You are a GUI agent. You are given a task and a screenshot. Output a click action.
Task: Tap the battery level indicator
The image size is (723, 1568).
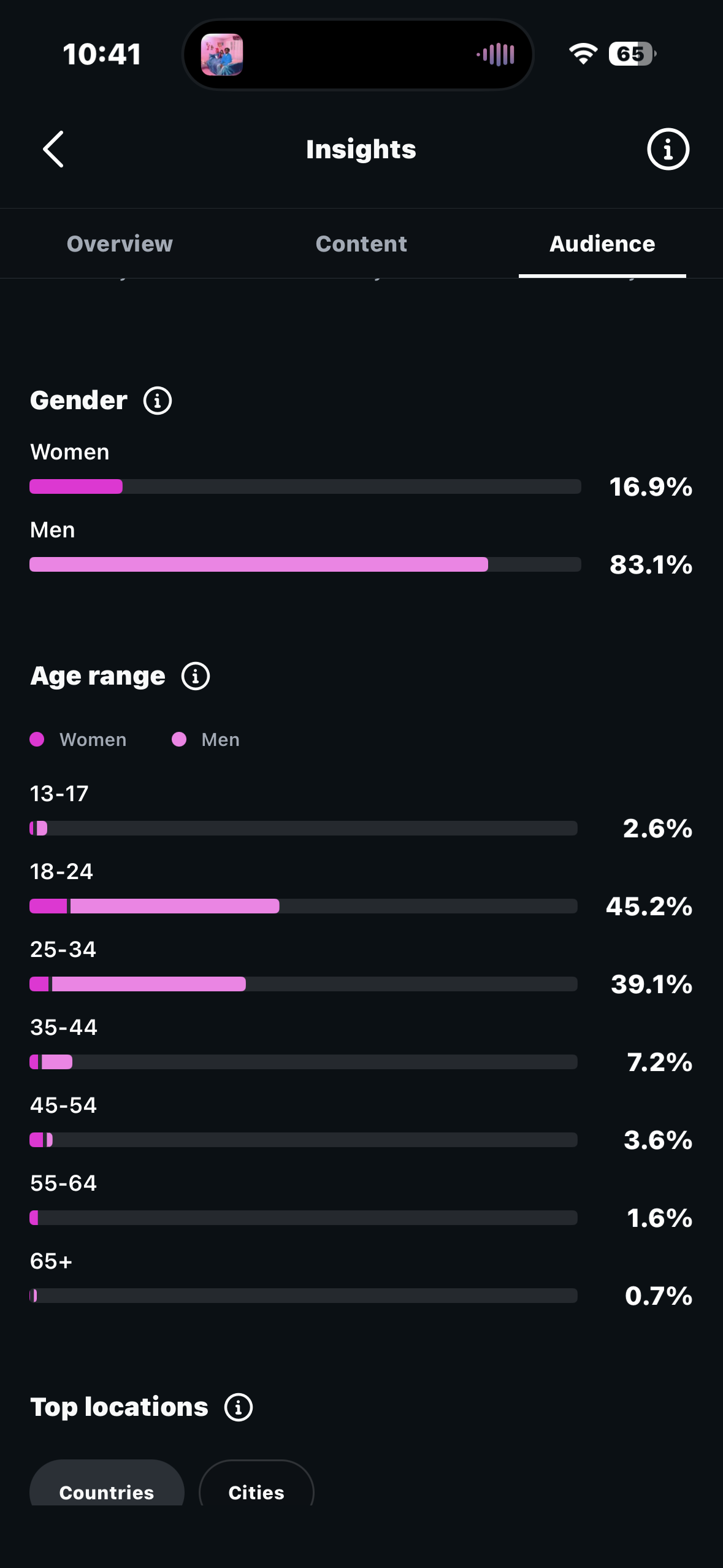coord(632,54)
